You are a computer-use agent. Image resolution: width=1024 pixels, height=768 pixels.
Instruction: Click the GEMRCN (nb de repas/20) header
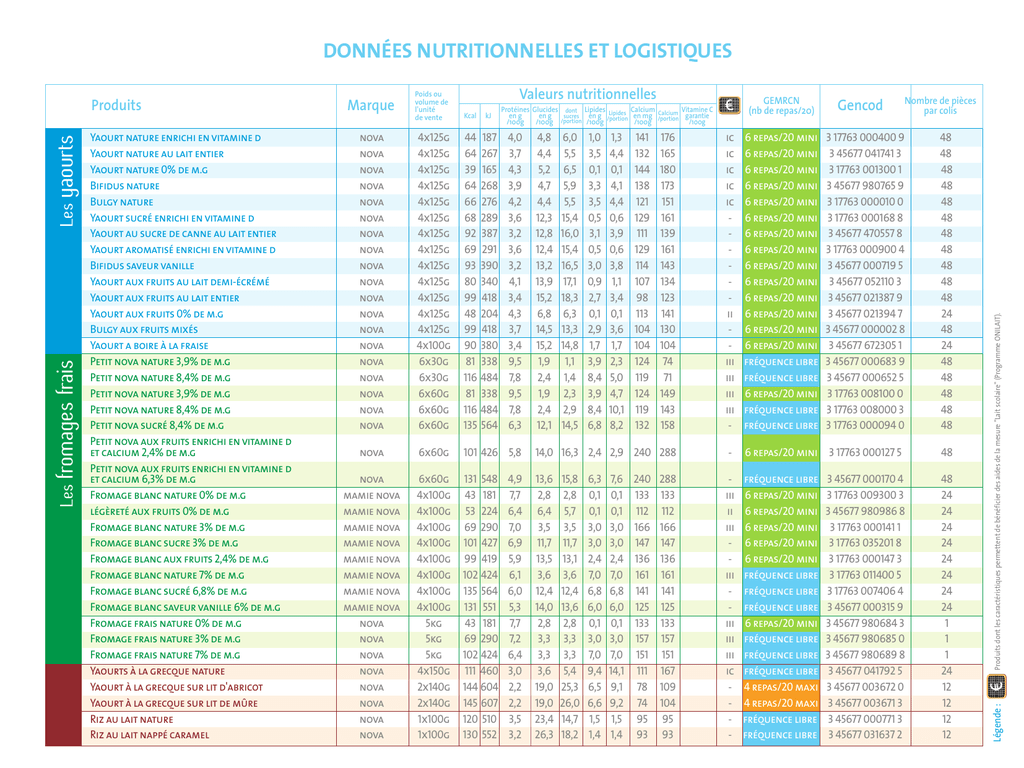tap(781, 106)
